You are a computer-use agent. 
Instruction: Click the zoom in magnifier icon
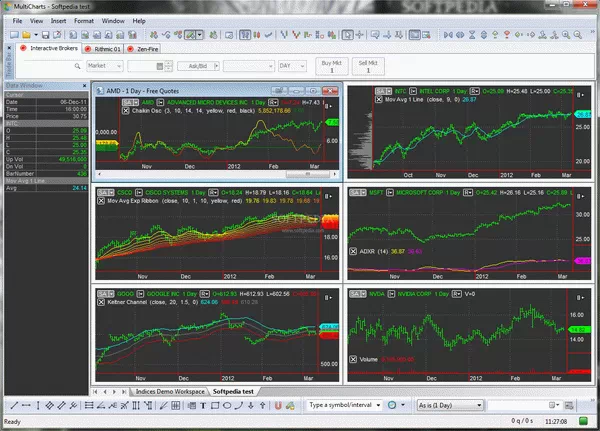(566, 35)
